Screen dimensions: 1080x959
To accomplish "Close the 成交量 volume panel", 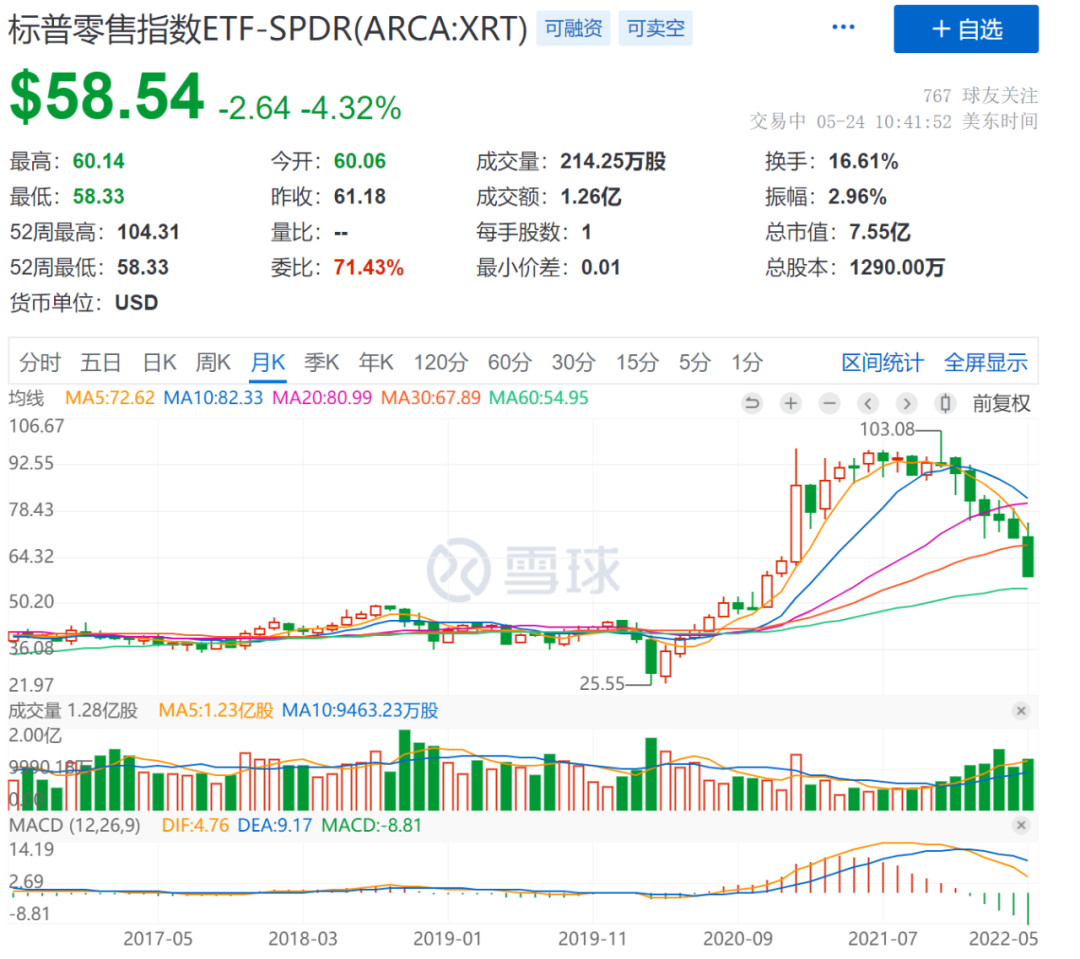I will tap(1021, 710).
